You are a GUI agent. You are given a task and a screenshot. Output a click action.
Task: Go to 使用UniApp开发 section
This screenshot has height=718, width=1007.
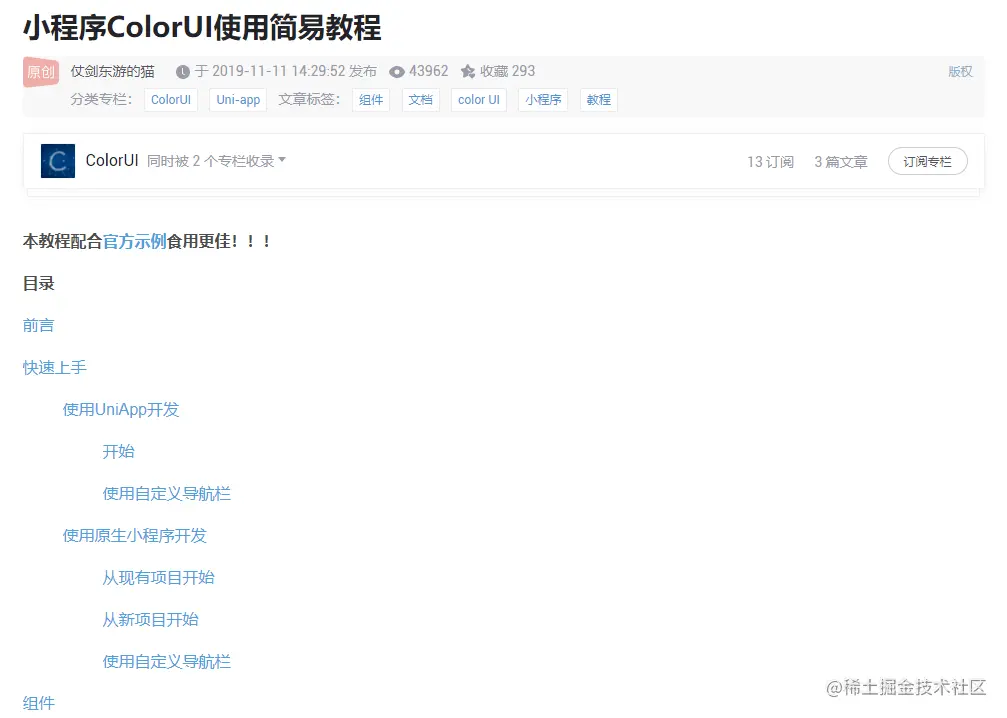tap(121, 410)
